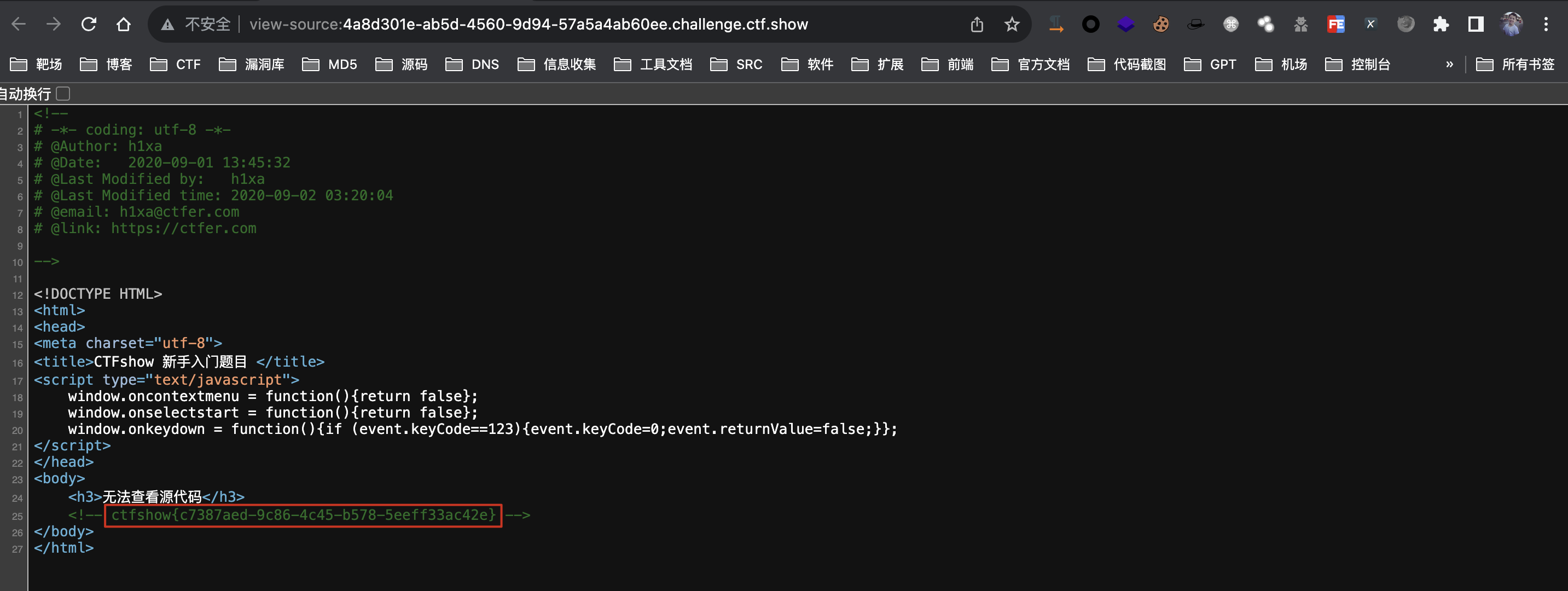Image resolution: width=1568 pixels, height=591 pixels.
Task: Expand the hidden bookmarks overflow chevron
Action: 1449,65
